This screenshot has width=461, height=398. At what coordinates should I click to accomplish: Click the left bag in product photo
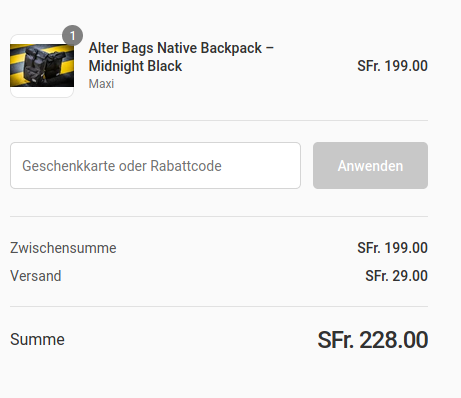coord(34,65)
